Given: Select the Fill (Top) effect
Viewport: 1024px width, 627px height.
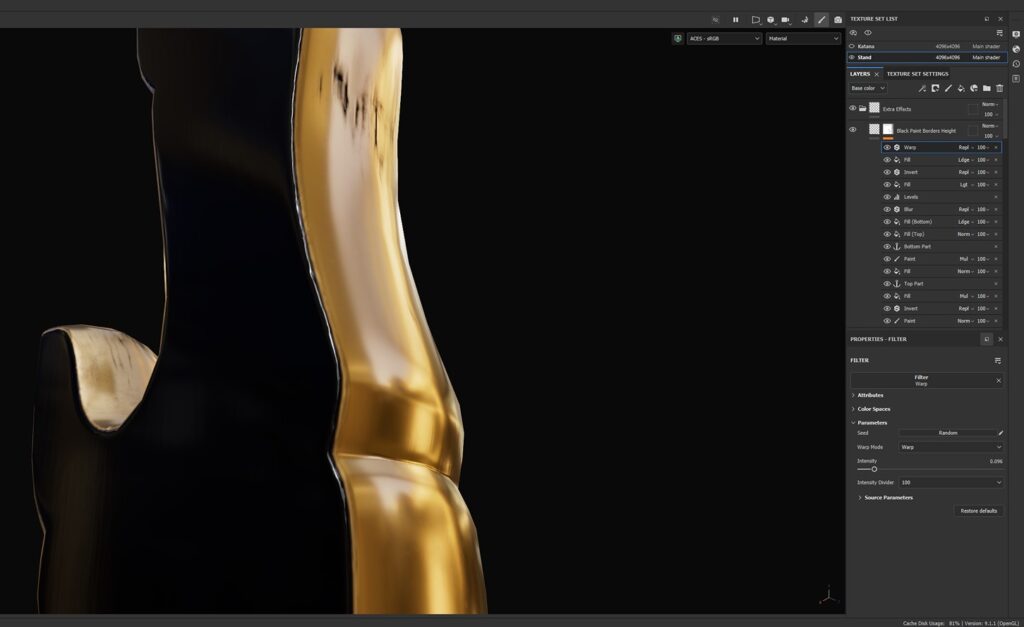Looking at the screenshot, I should (941, 234).
